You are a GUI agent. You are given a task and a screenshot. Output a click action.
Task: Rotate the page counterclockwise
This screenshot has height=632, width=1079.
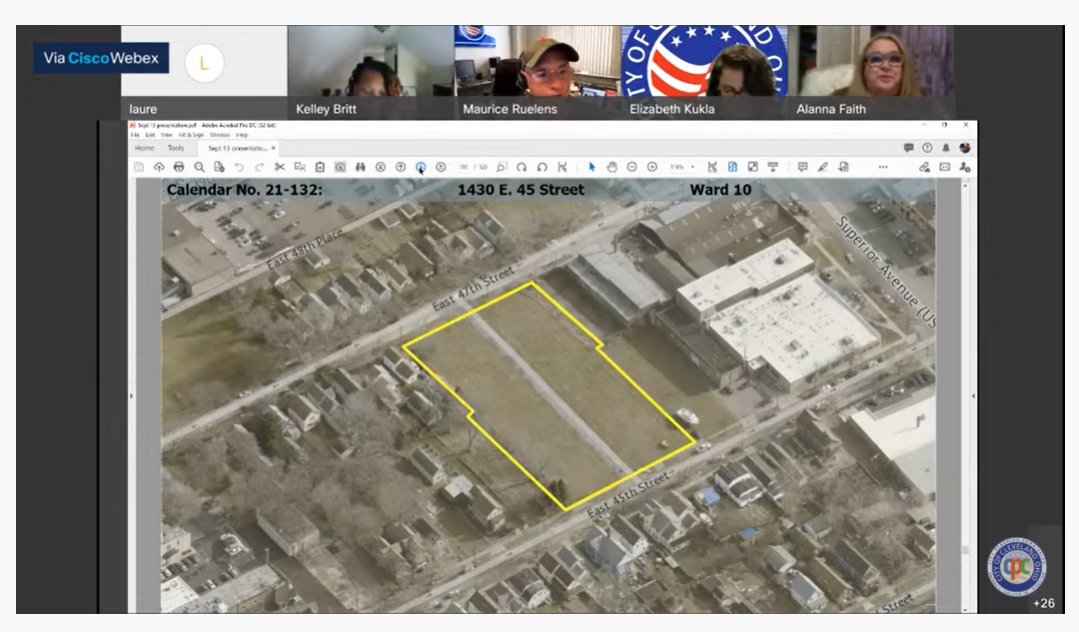(542, 167)
